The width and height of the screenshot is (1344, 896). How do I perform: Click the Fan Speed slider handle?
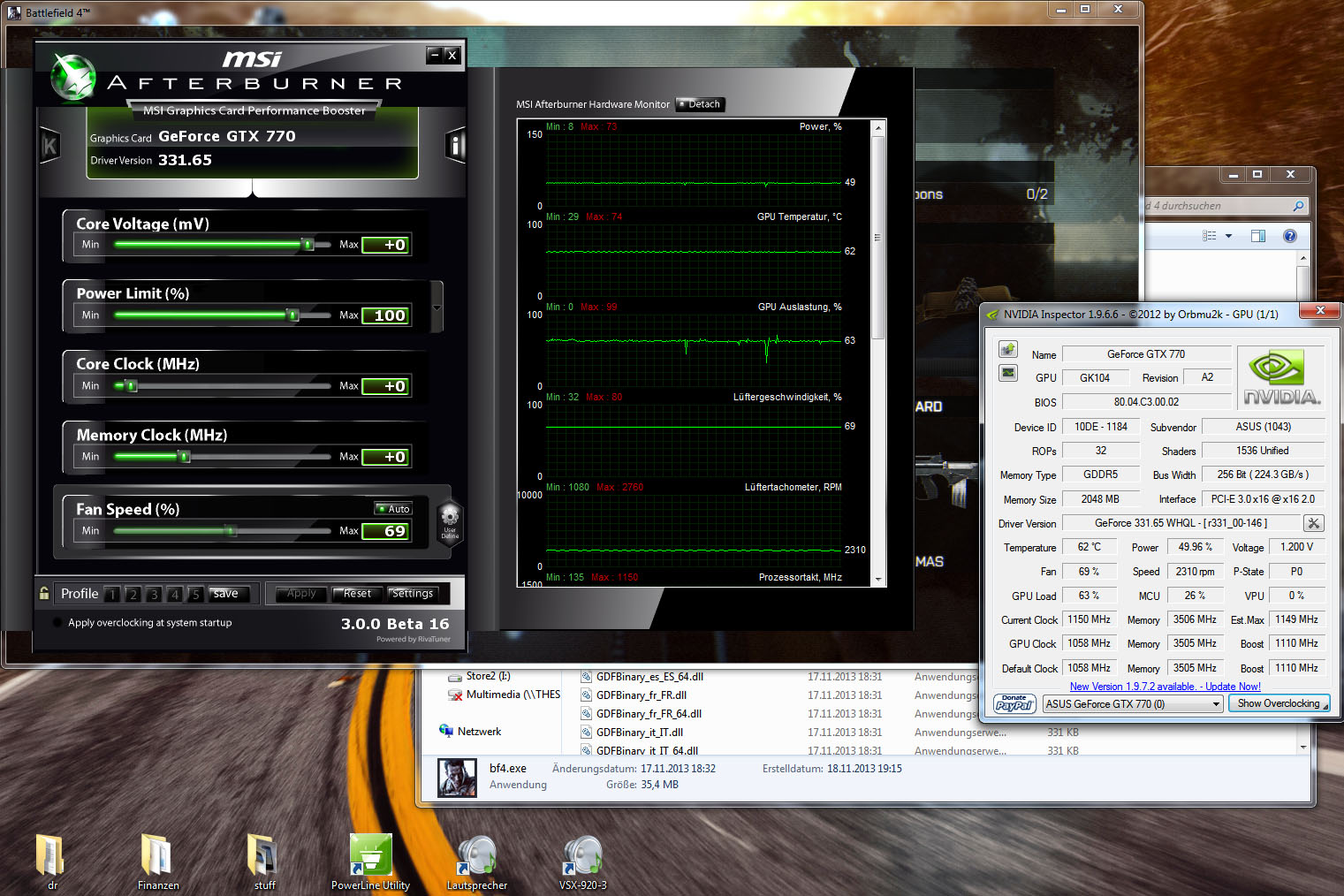pos(231,530)
